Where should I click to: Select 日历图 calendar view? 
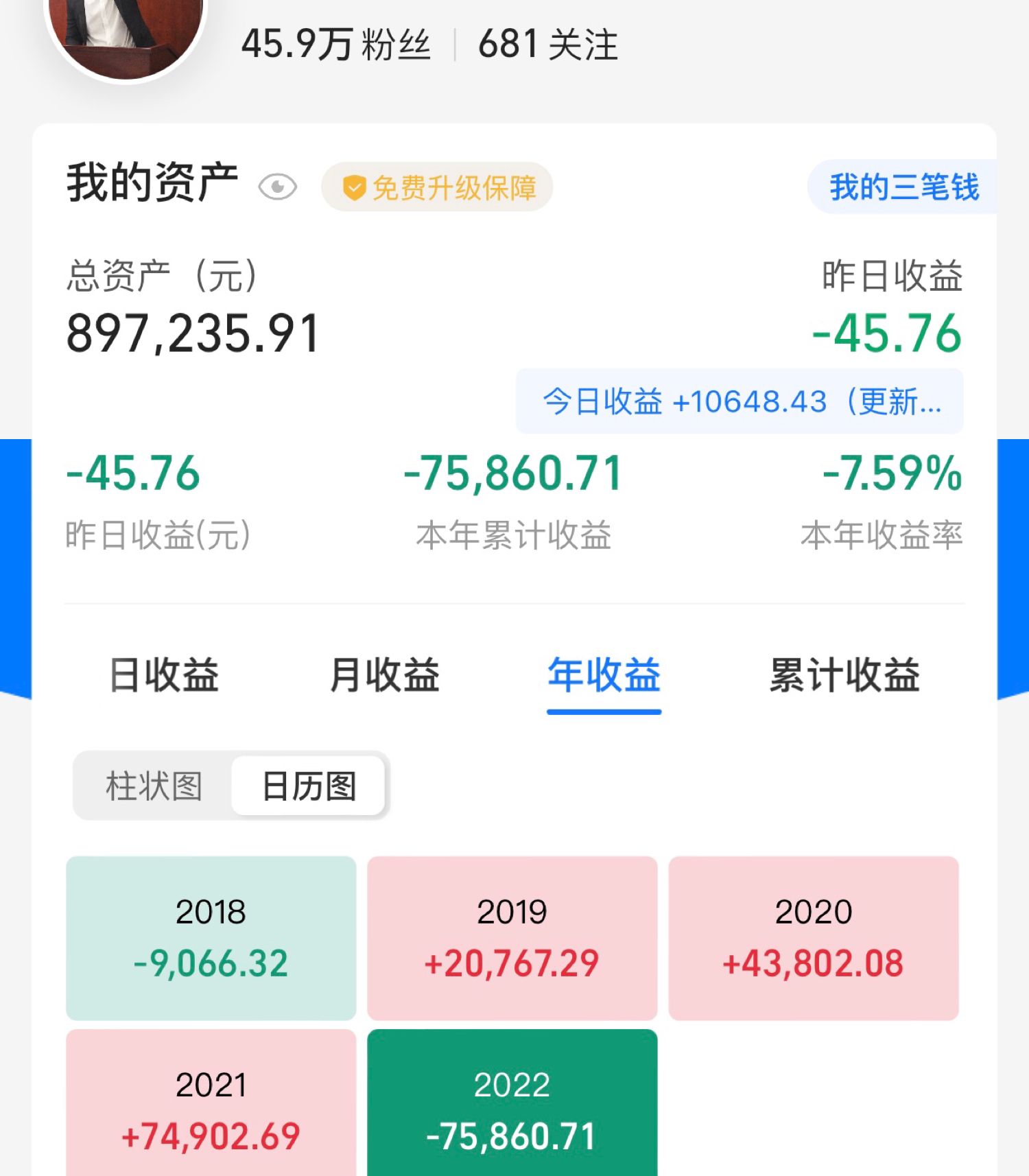point(309,786)
